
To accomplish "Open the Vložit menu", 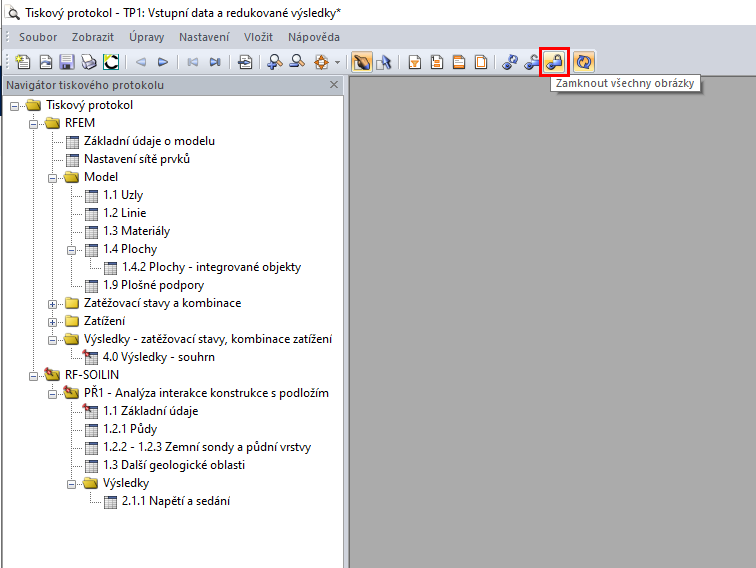I will coord(258,37).
